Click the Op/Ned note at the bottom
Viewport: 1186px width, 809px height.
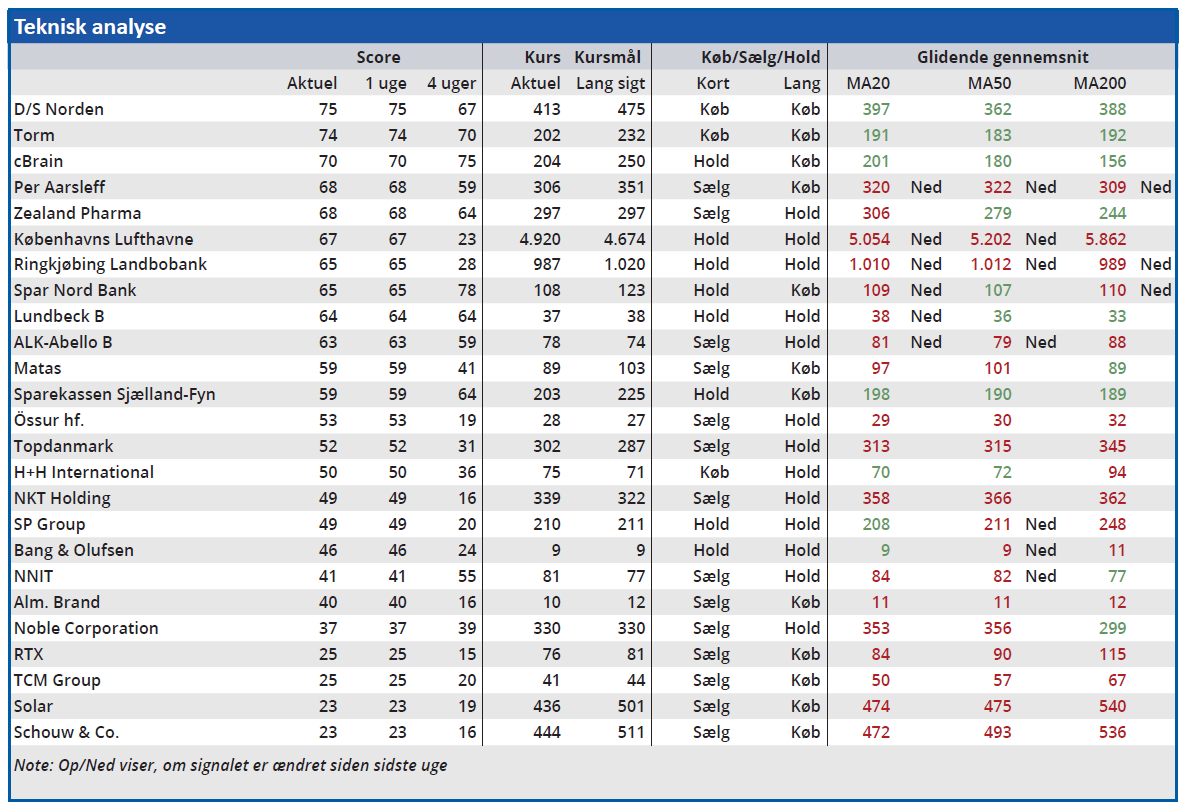click(230, 765)
